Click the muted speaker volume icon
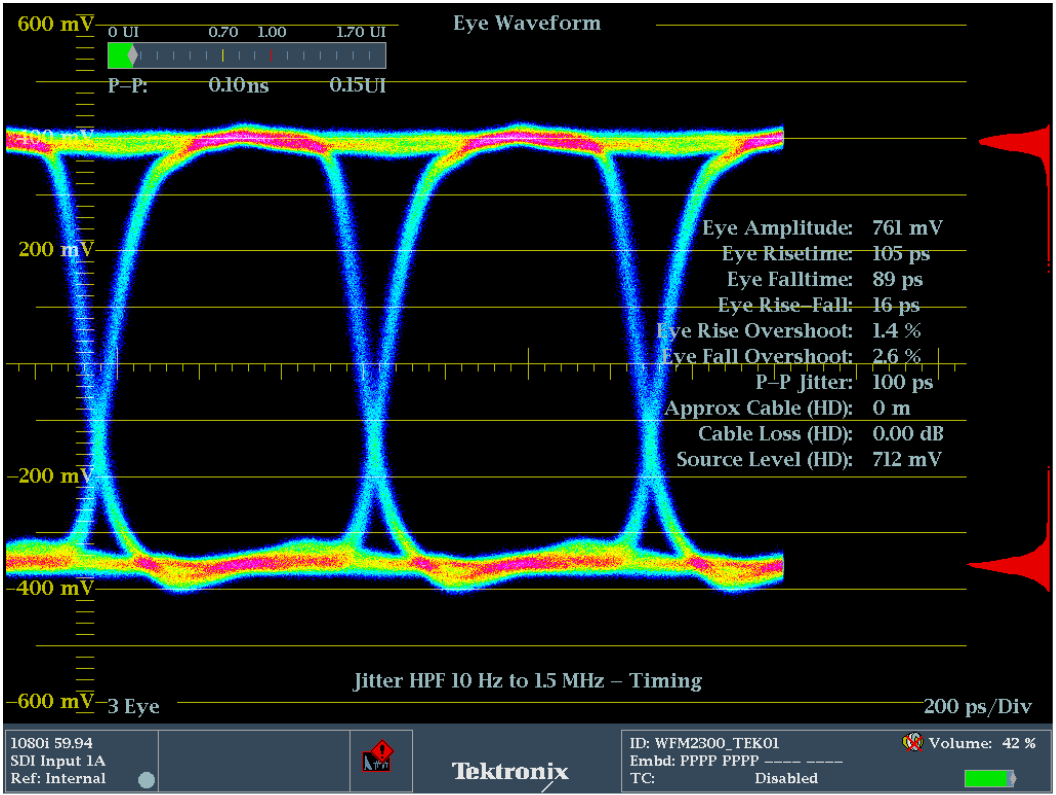This screenshot has width=1056, height=795. [911, 743]
